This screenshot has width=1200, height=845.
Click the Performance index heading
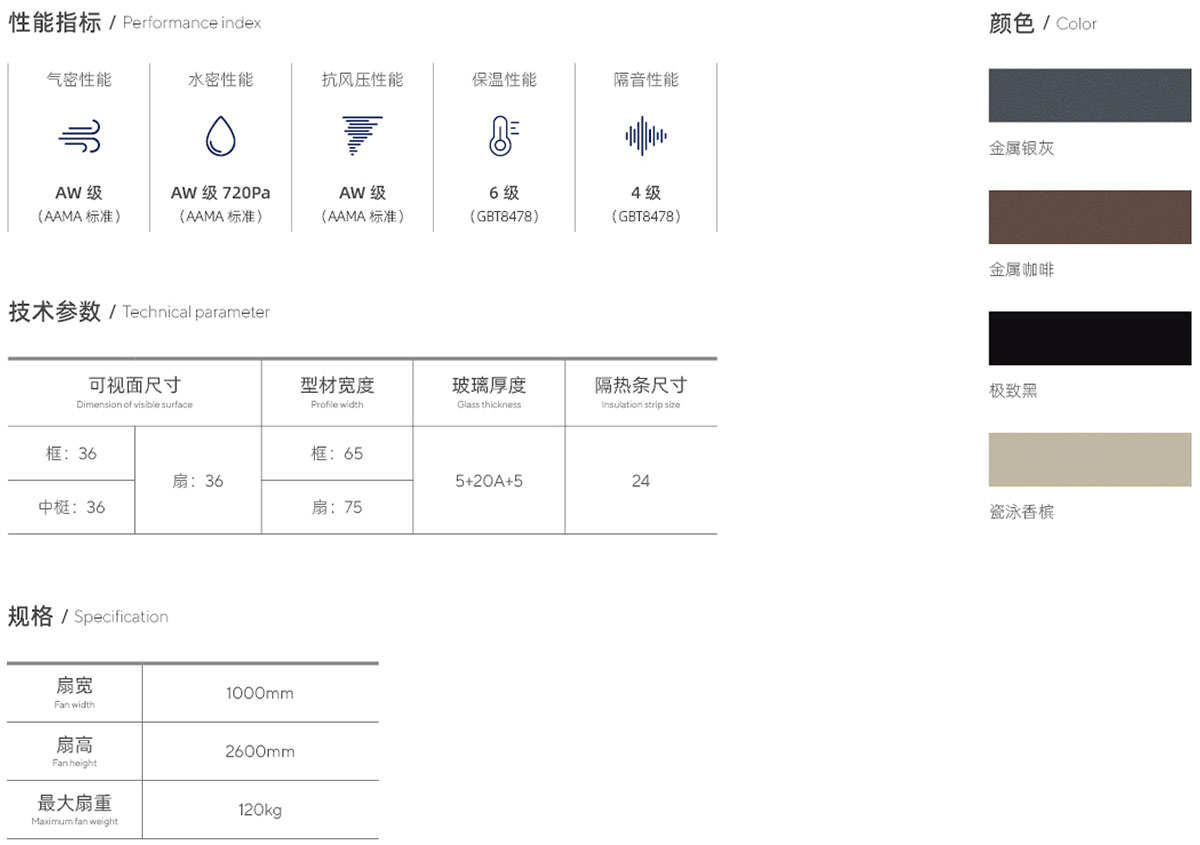[x=135, y=23]
